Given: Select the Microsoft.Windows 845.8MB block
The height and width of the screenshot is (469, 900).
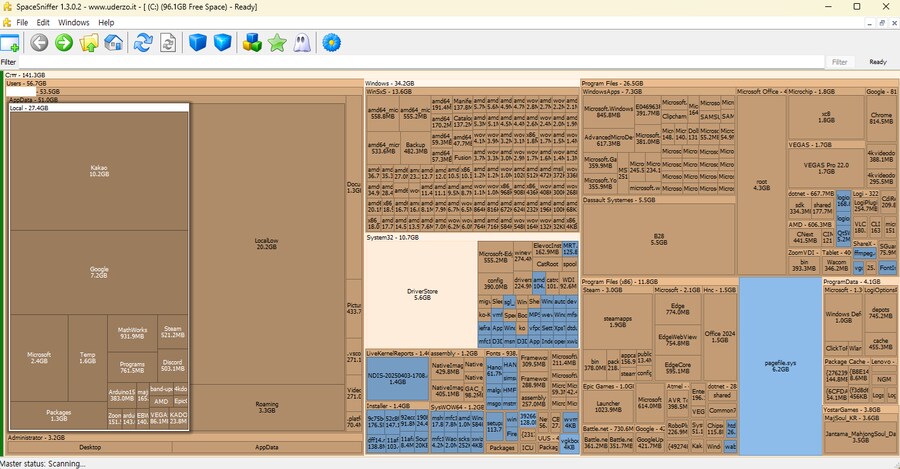Looking at the screenshot, I should pos(608,111).
